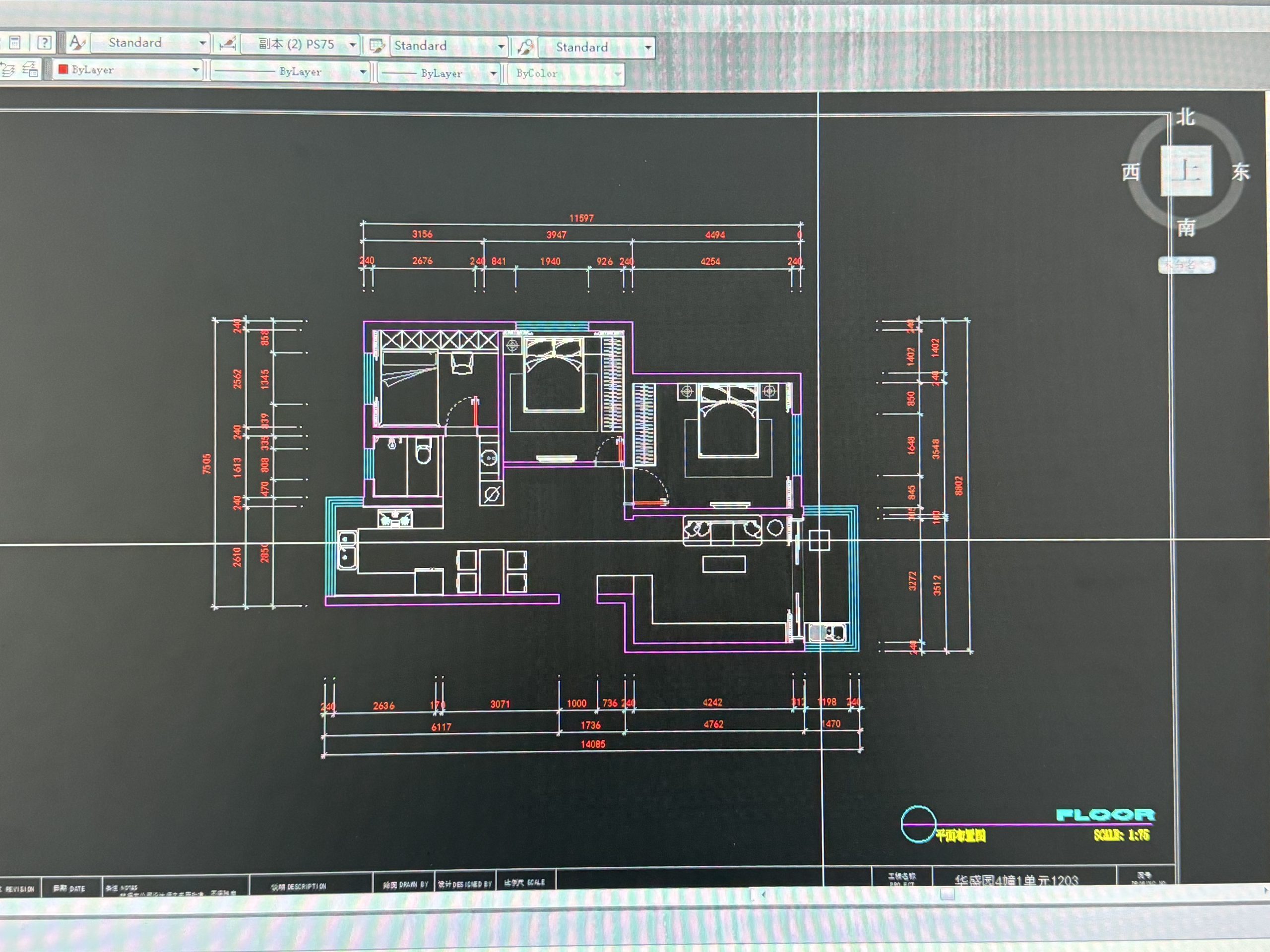Click 北 north on the ViewCube compass
Screen dimensions: 1270x952
tap(1185, 118)
